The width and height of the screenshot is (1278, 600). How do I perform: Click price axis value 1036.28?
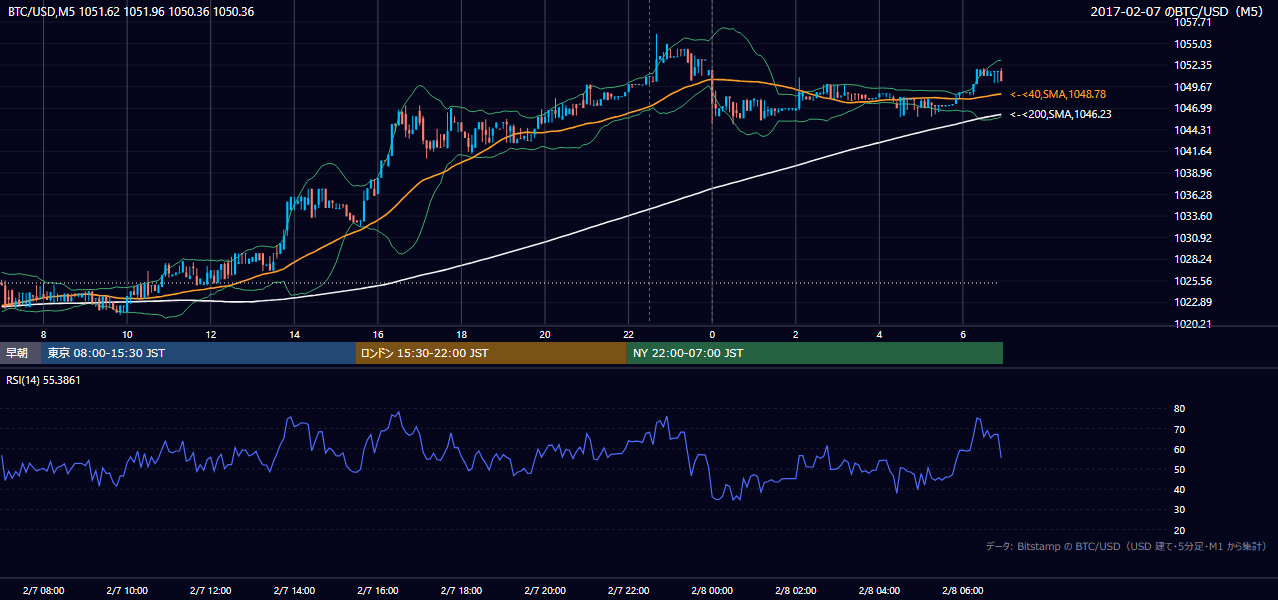click(1194, 195)
